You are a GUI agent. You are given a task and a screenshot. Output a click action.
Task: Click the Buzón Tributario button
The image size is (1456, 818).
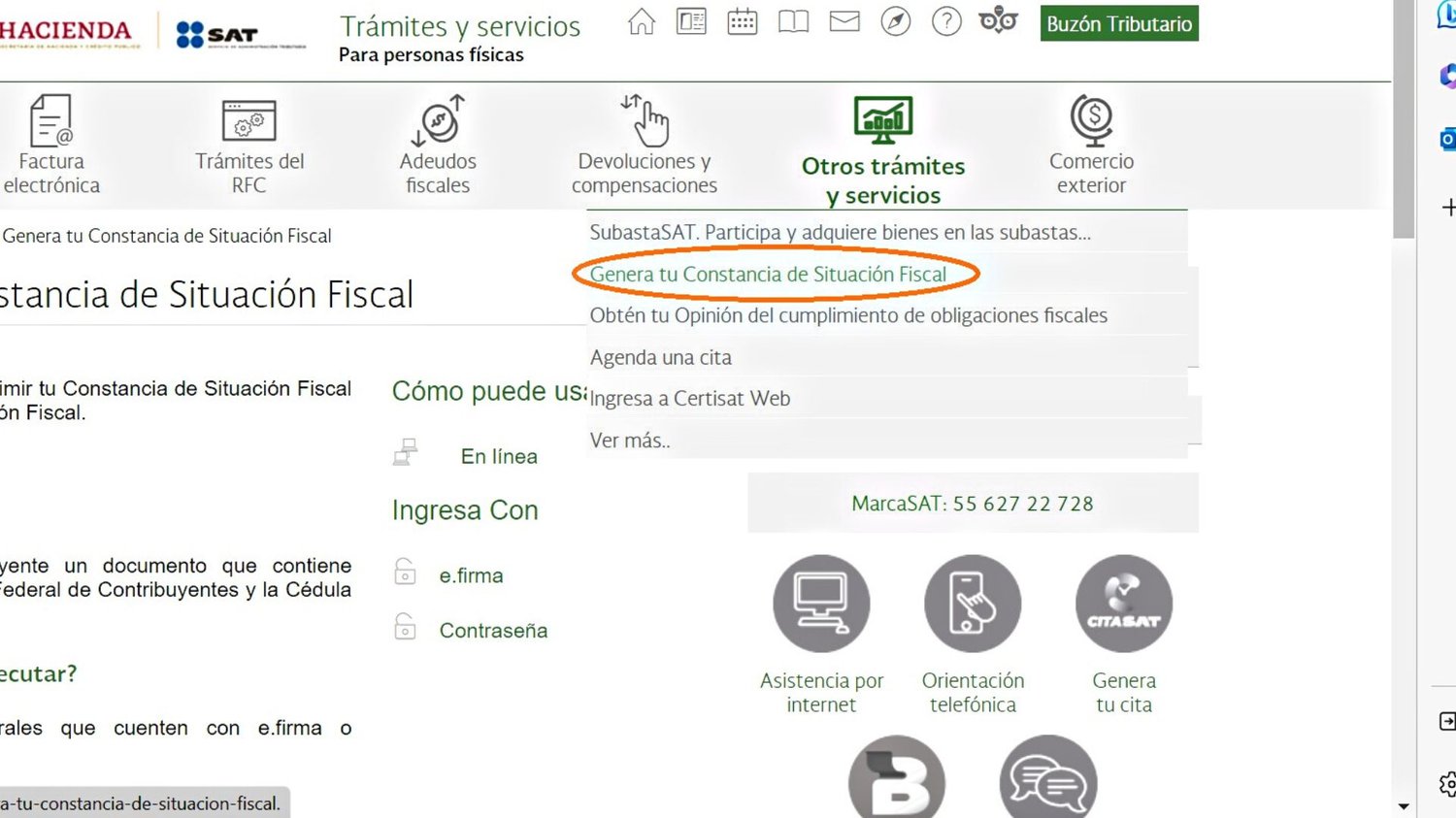coord(1118,23)
